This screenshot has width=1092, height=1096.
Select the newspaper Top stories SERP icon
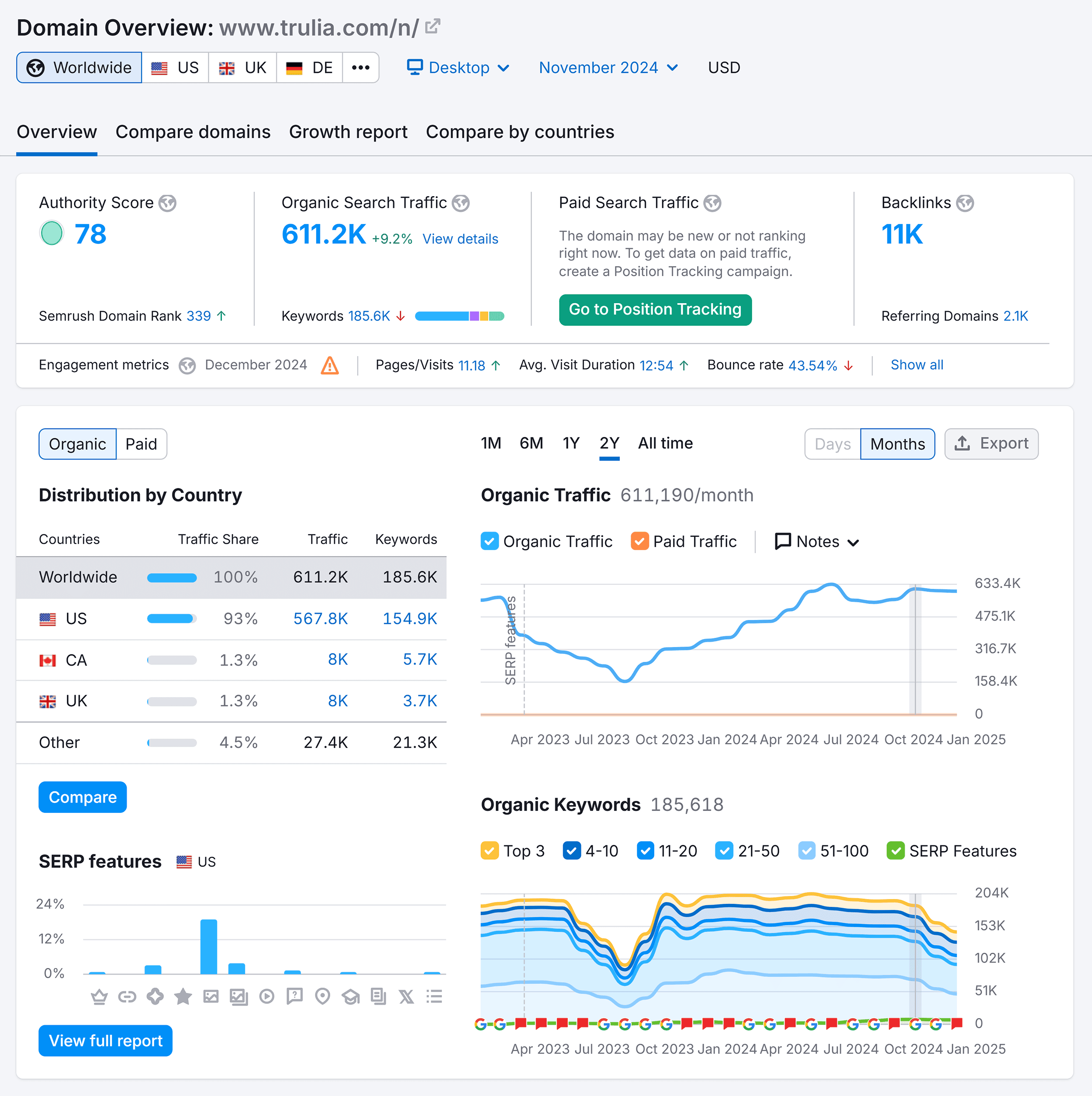click(378, 996)
